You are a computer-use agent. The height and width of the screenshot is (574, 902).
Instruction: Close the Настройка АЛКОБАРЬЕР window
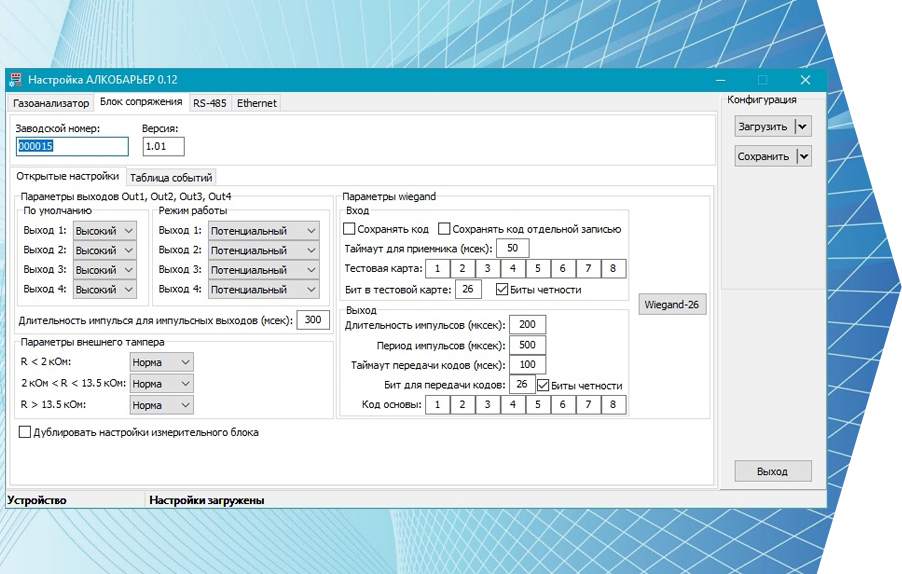pyautogui.click(x=805, y=80)
